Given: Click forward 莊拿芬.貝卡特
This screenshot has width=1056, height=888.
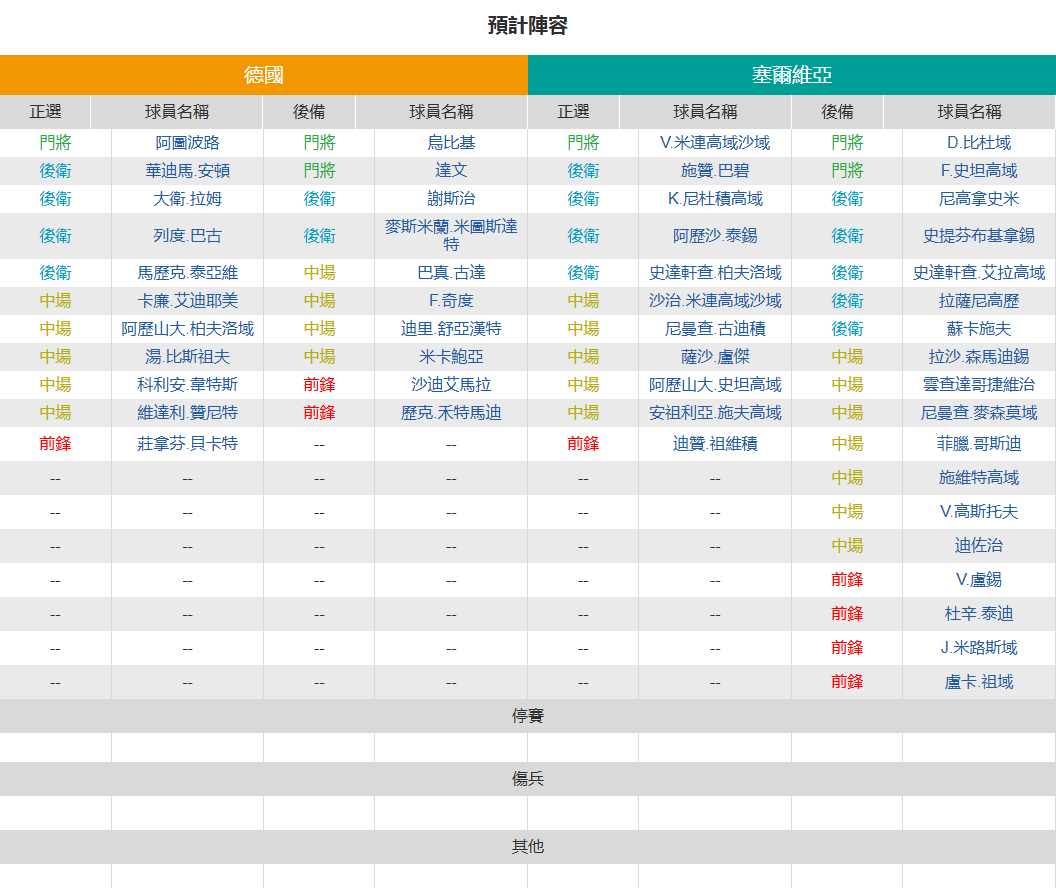Looking at the screenshot, I should [187, 444].
